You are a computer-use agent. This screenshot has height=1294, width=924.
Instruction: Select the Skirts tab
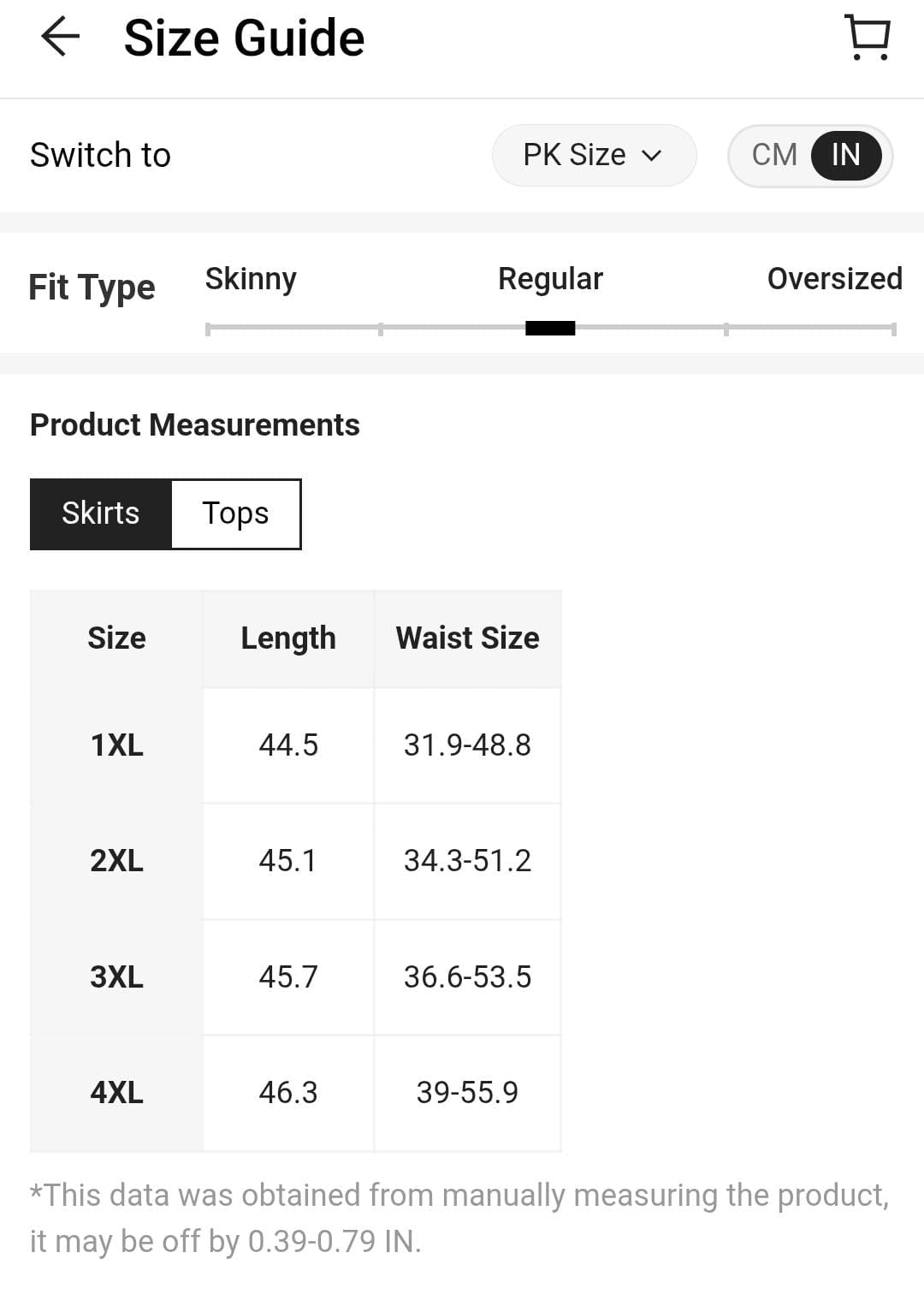[x=101, y=513]
